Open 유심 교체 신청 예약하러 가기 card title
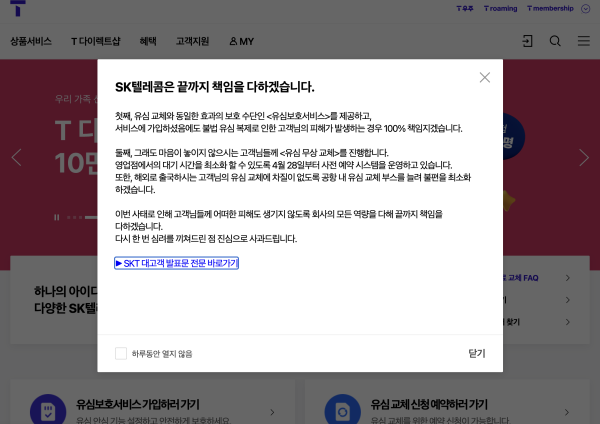This screenshot has height=424, width=600. click(429, 404)
